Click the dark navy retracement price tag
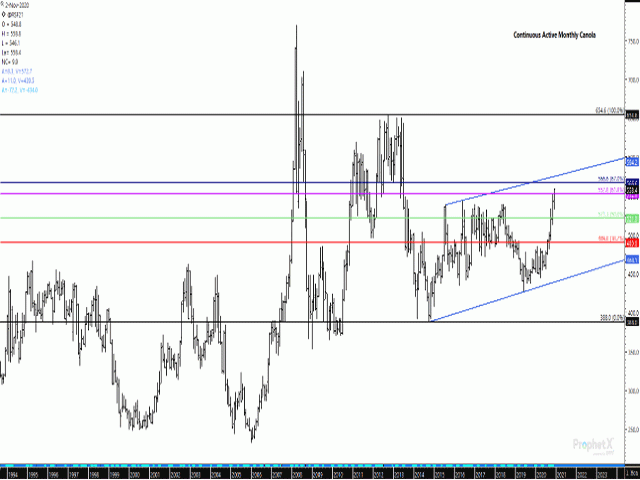Screen dimensions: 640x480 click(x=632, y=183)
